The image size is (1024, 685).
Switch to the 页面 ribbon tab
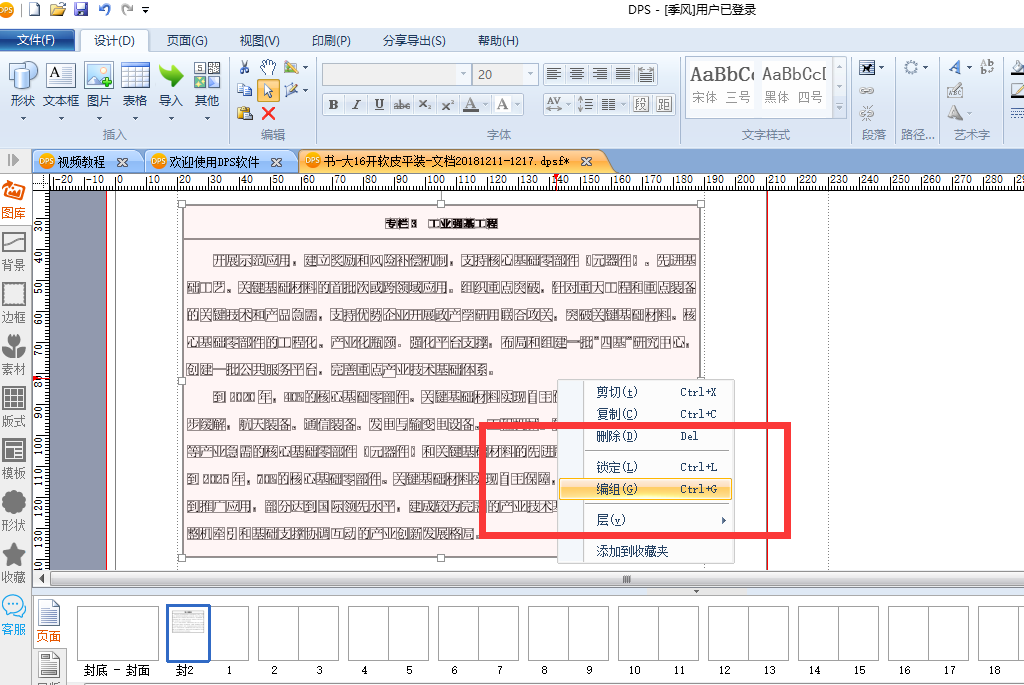pyautogui.click(x=187, y=40)
